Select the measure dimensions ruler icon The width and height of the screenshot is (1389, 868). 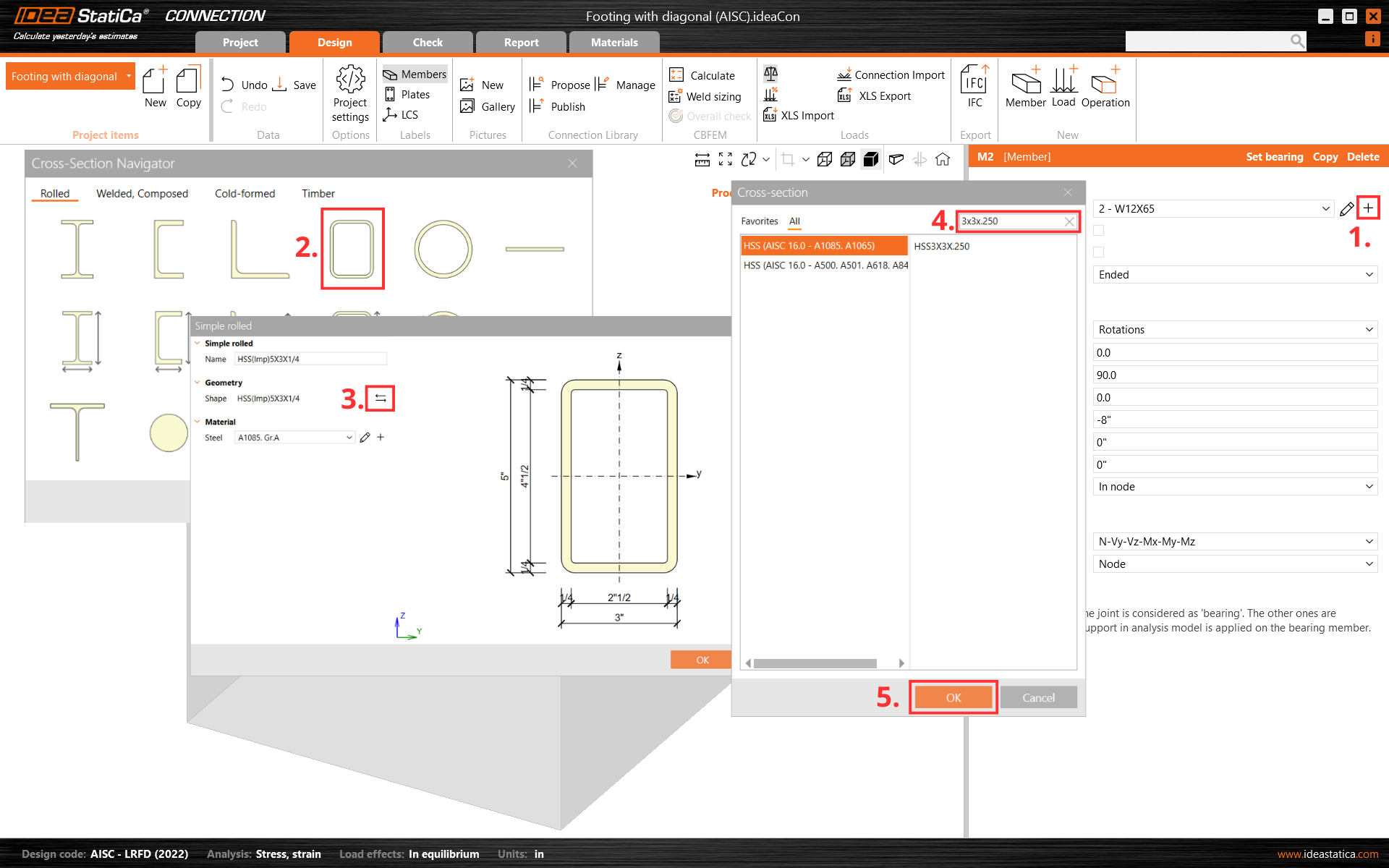pyautogui.click(x=702, y=159)
